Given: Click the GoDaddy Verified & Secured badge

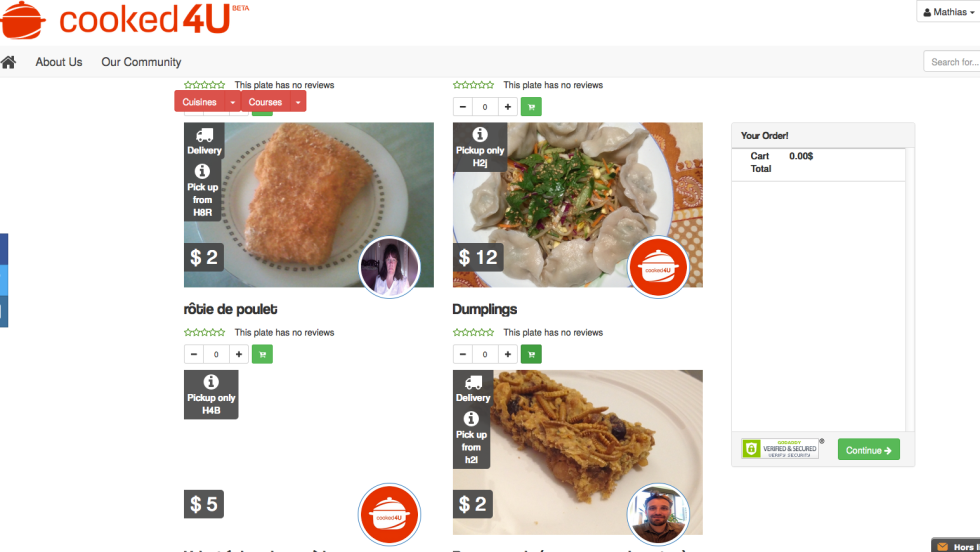Looking at the screenshot, I should point(780,449).
